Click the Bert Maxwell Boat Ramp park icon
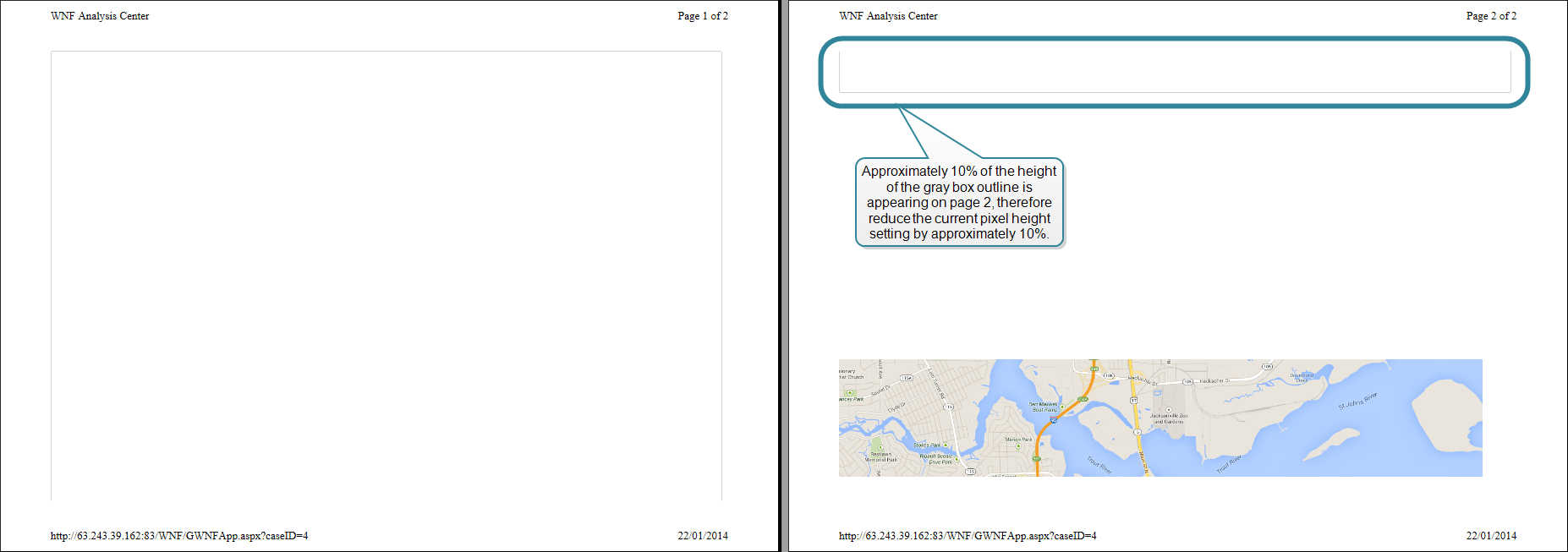 pos(1062,407)
